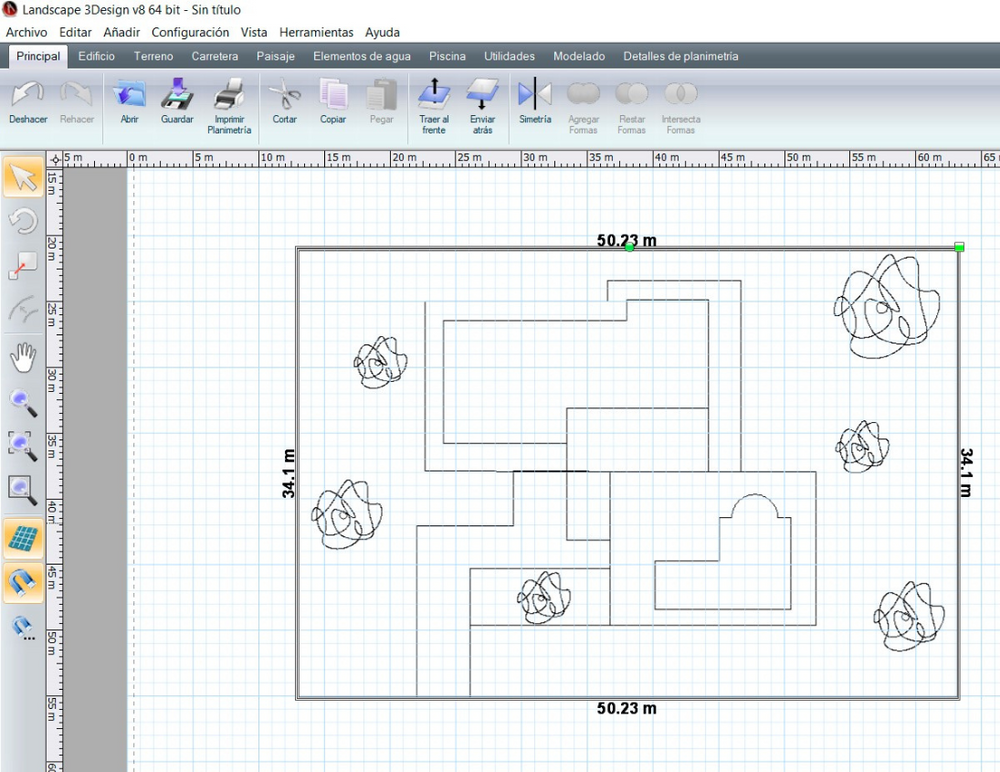
Task: Expand the Configuración menu
Action: [x=190, y=32]
